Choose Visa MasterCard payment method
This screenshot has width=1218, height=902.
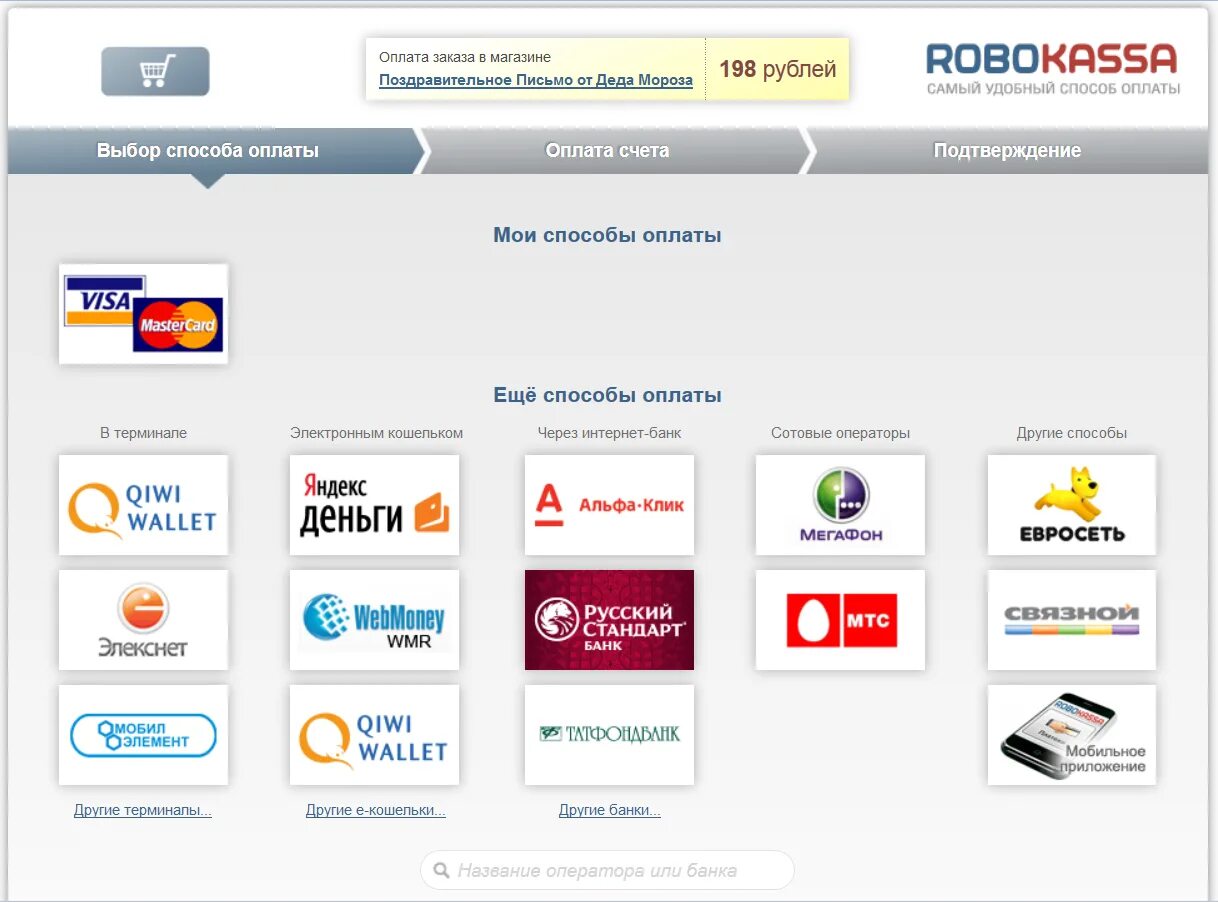coord(143,314)
